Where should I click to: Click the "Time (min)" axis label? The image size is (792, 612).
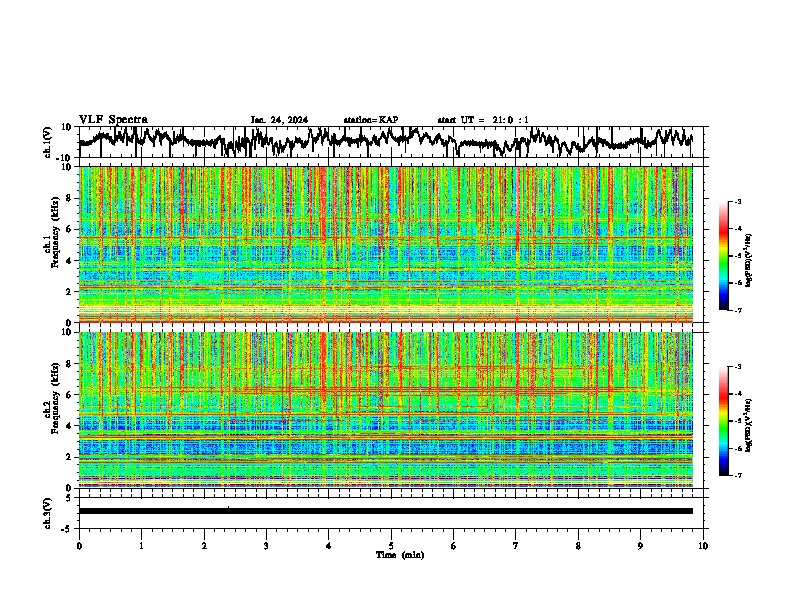[400, 555]
